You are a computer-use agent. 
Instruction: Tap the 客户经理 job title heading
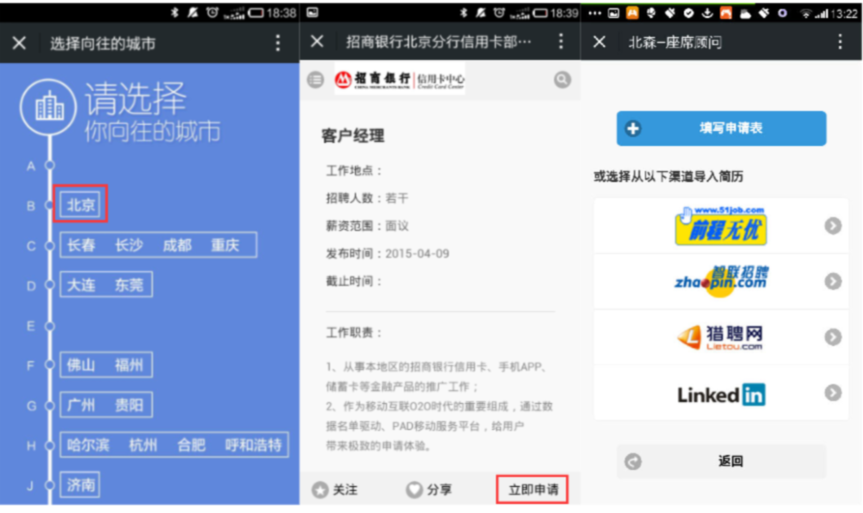353,135
